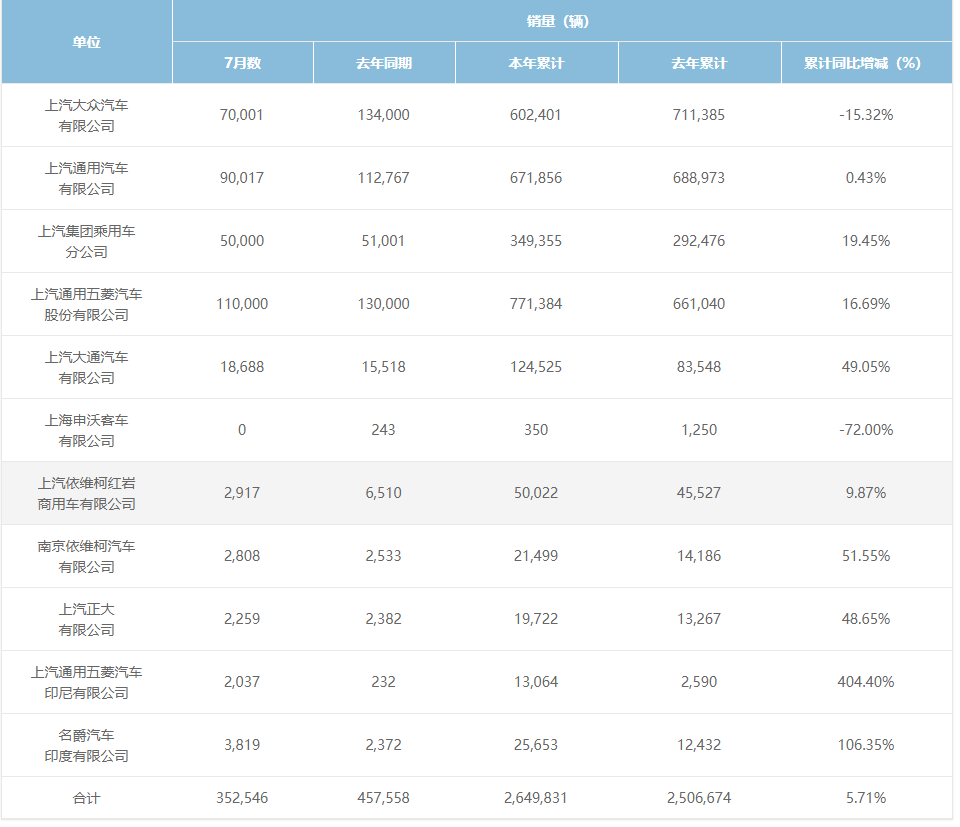Click the 6,510 cell

pos(383,493)
